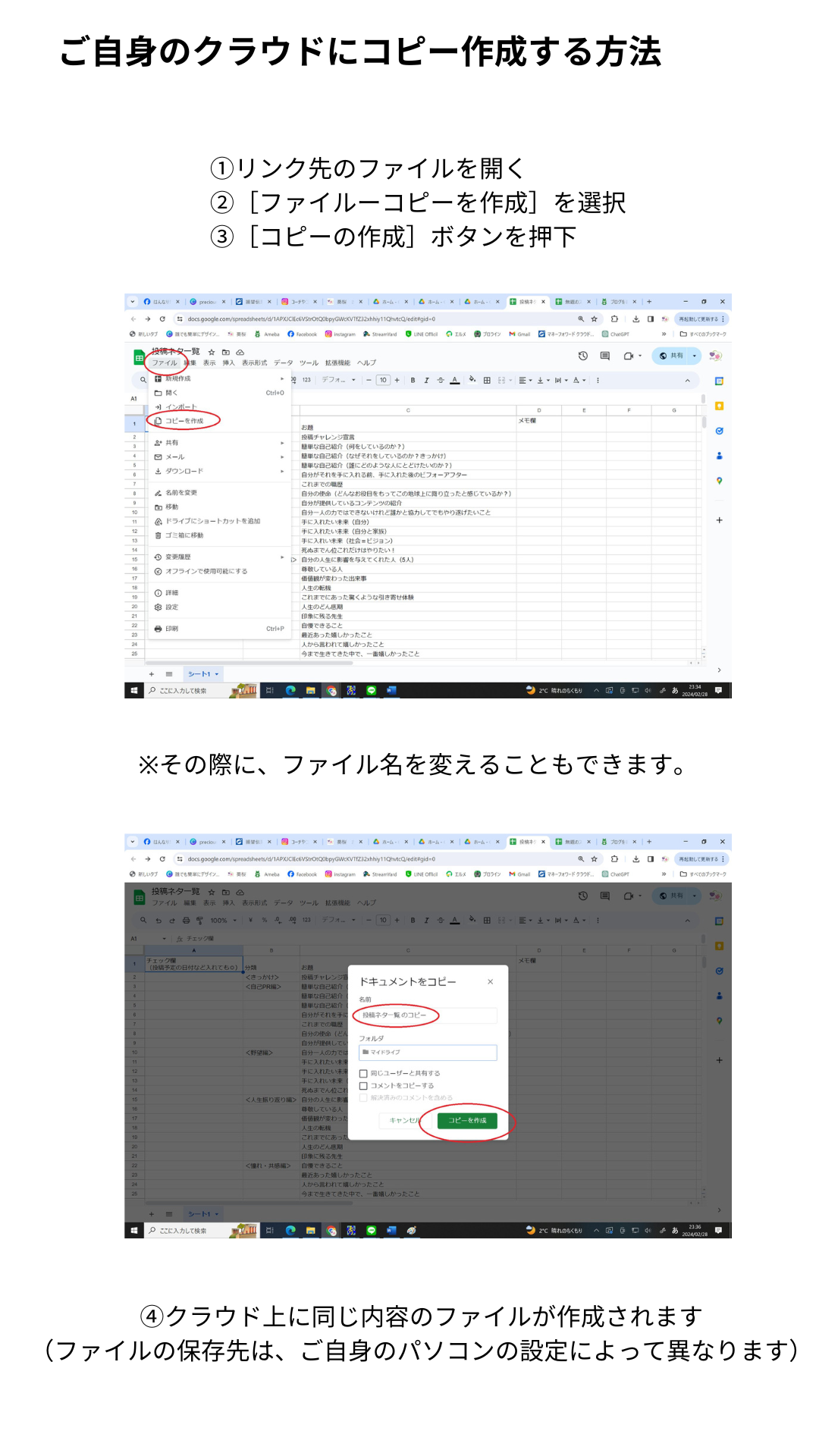Open comments icon in upper screenshot
Image resolution: width=819 pixels, height=1456 pixels.
[604, 356]
